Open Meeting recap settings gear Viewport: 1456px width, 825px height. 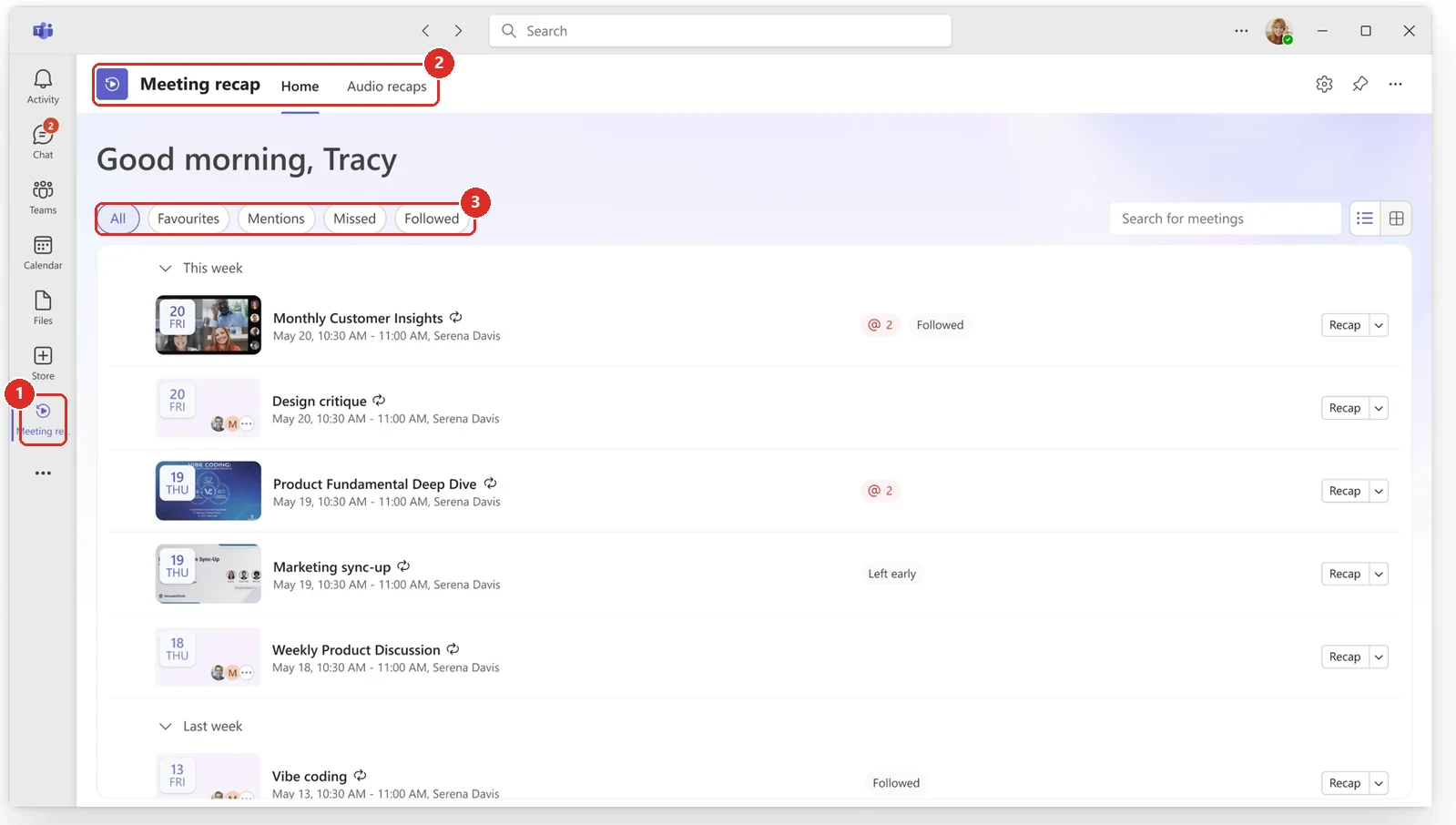(1324, 84)
